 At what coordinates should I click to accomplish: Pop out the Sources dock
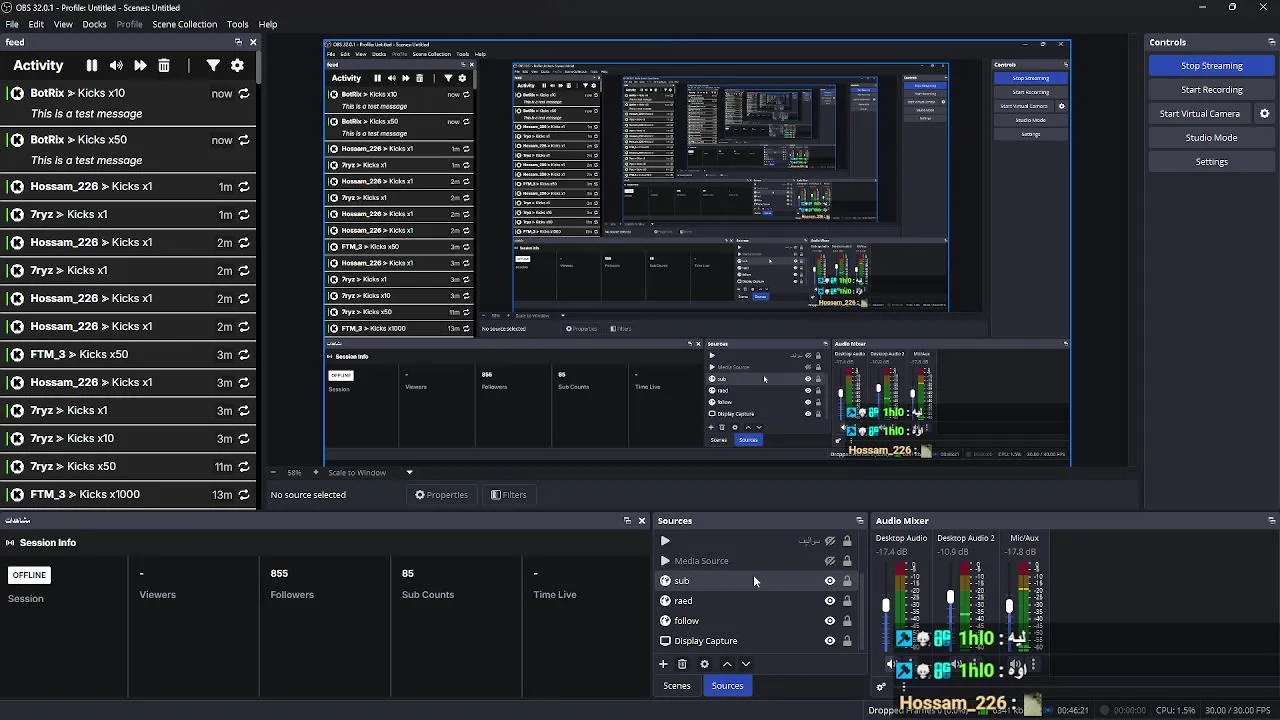[859, 520]
